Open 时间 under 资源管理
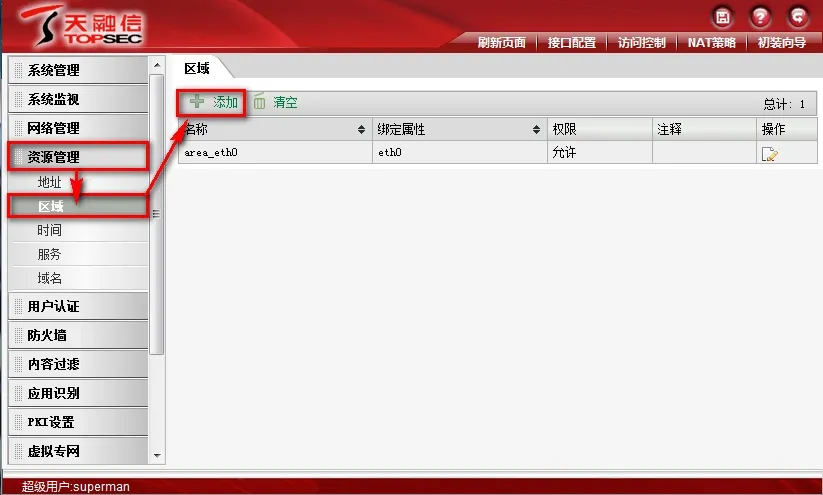 tap(50, 230)
